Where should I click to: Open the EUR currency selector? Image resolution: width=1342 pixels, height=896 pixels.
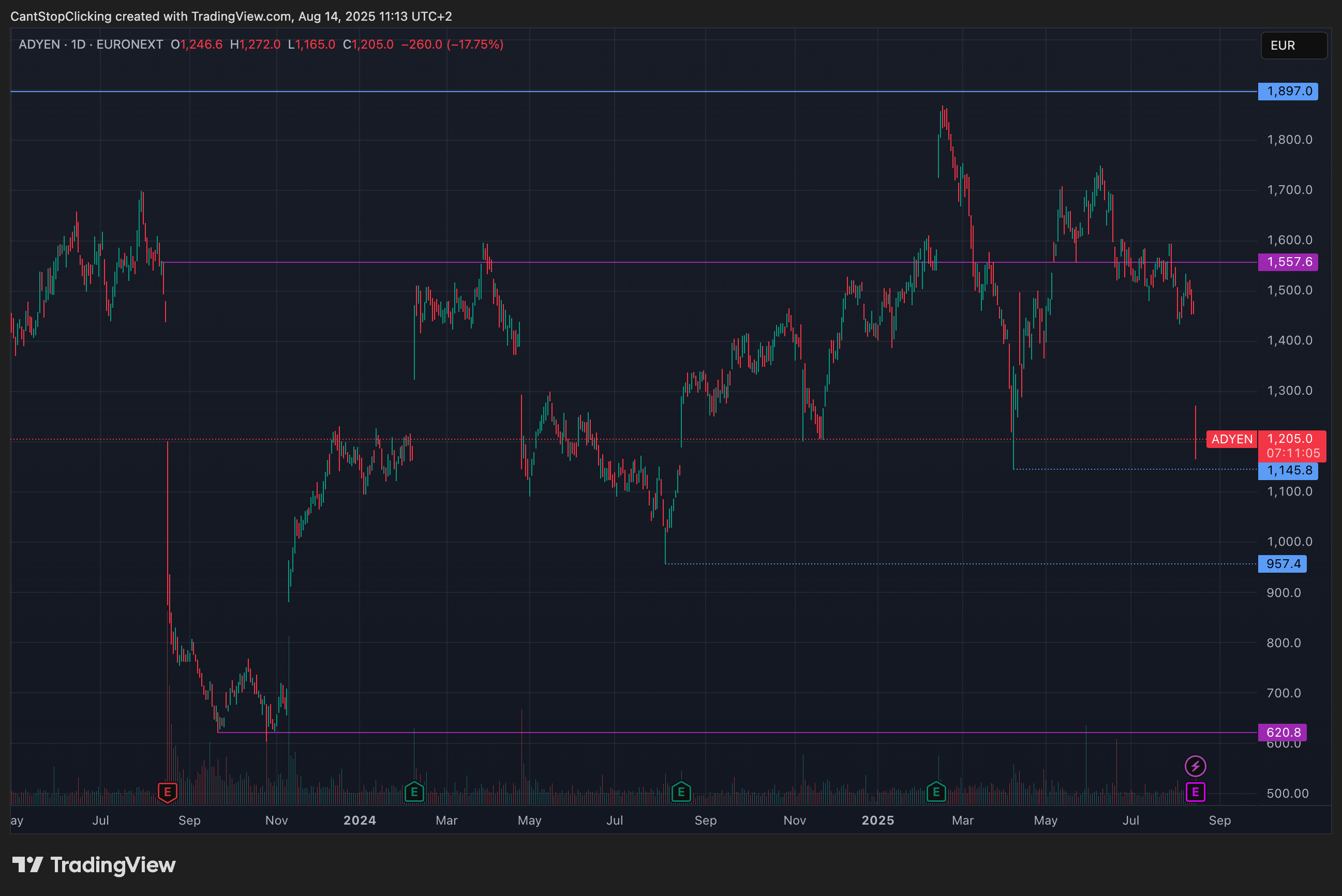point(1293,45)
